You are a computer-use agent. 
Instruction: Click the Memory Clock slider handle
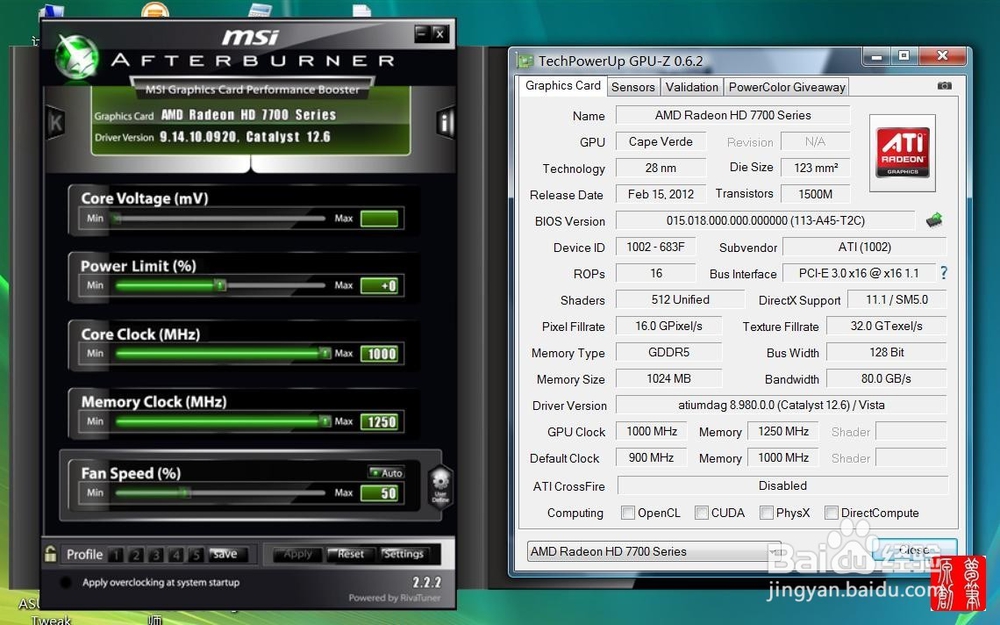325,421
